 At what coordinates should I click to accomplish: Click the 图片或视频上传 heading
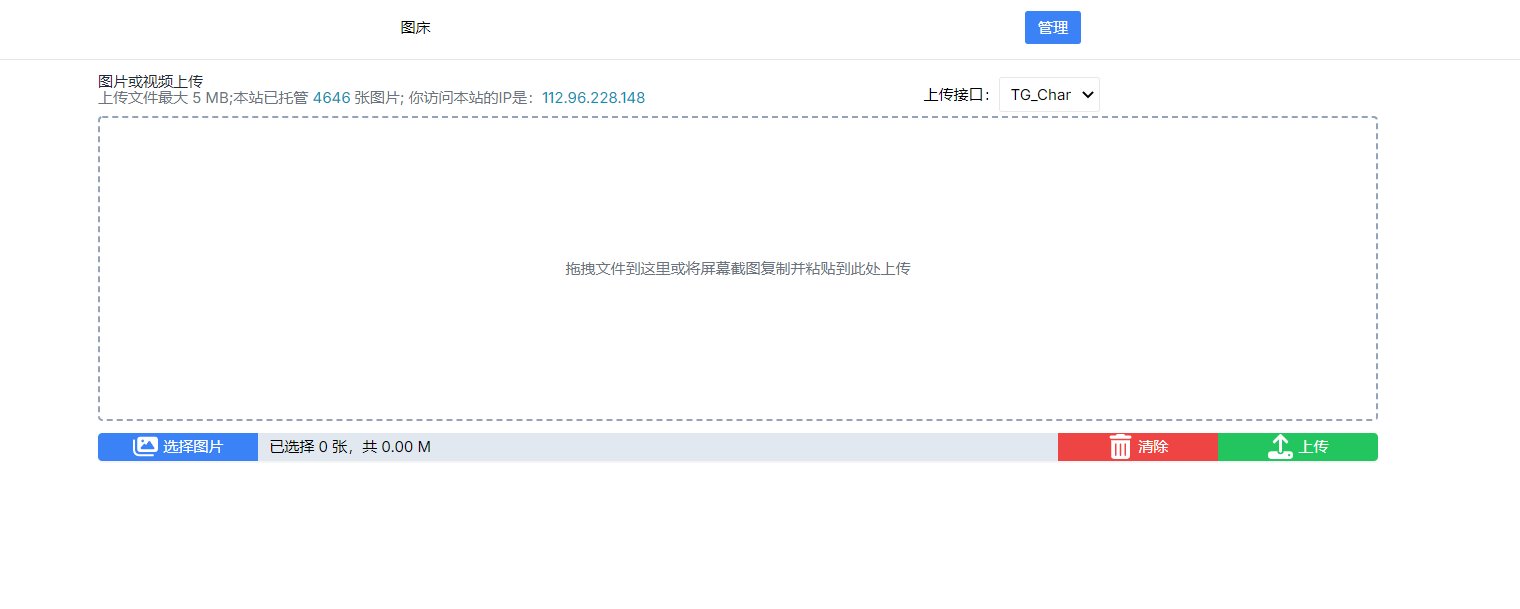150,81
